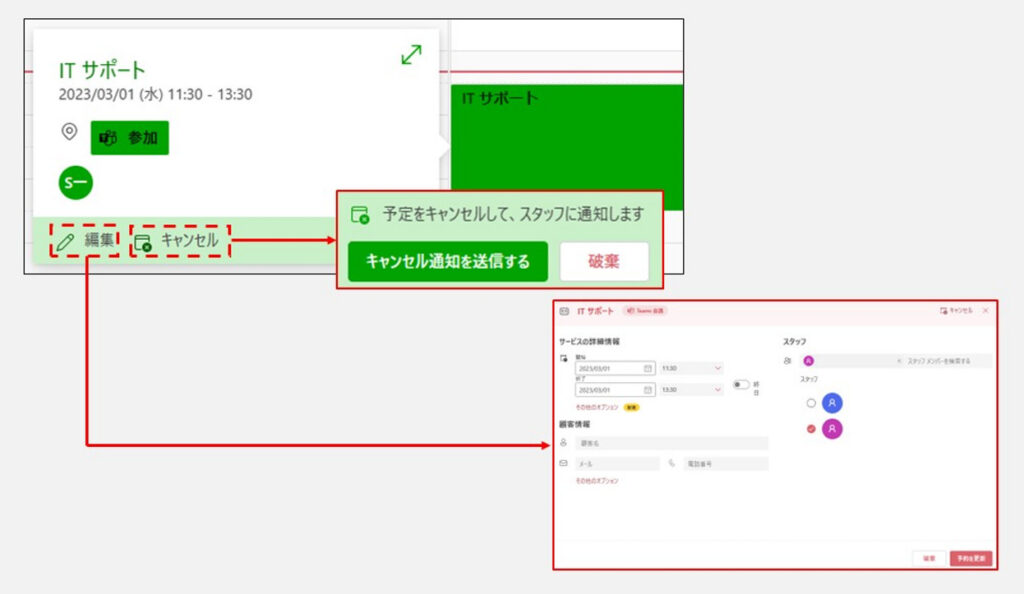The width and height of the screenshot is (1024, 594).
Task: Join the Teams meeting via the 参加 button
Action: 129,138
